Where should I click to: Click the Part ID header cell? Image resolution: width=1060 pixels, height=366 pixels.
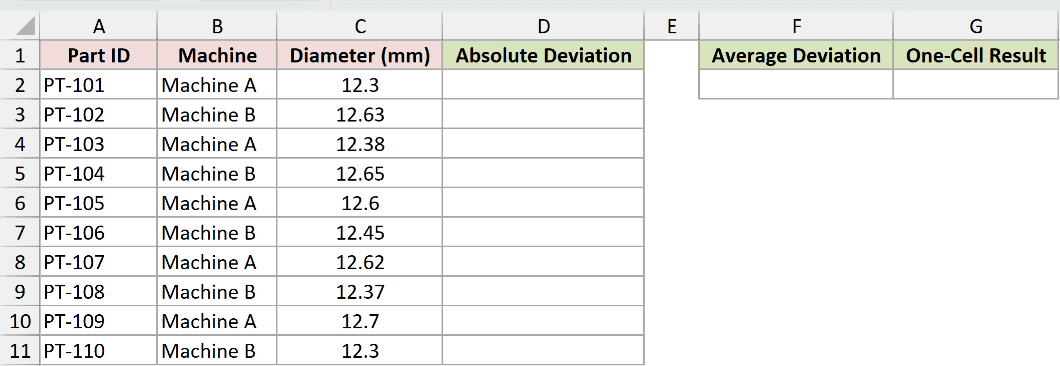[x=99, y=55]
